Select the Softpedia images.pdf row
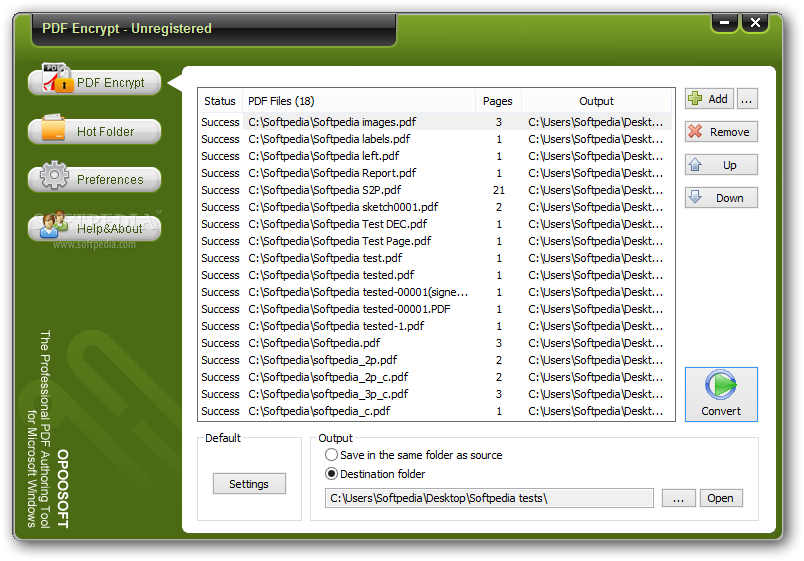This screenshot has width=804, height=561. pyautogui.click(x=436, y=122)
